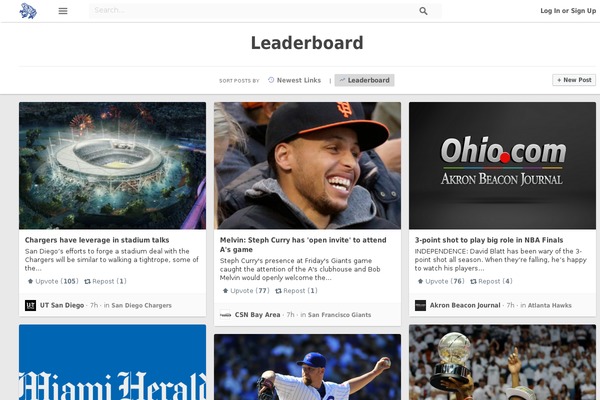The width and height of the screenshot is (600, 400).
Task: Sort posts by Newest Links
Action: tap(295, 80)
